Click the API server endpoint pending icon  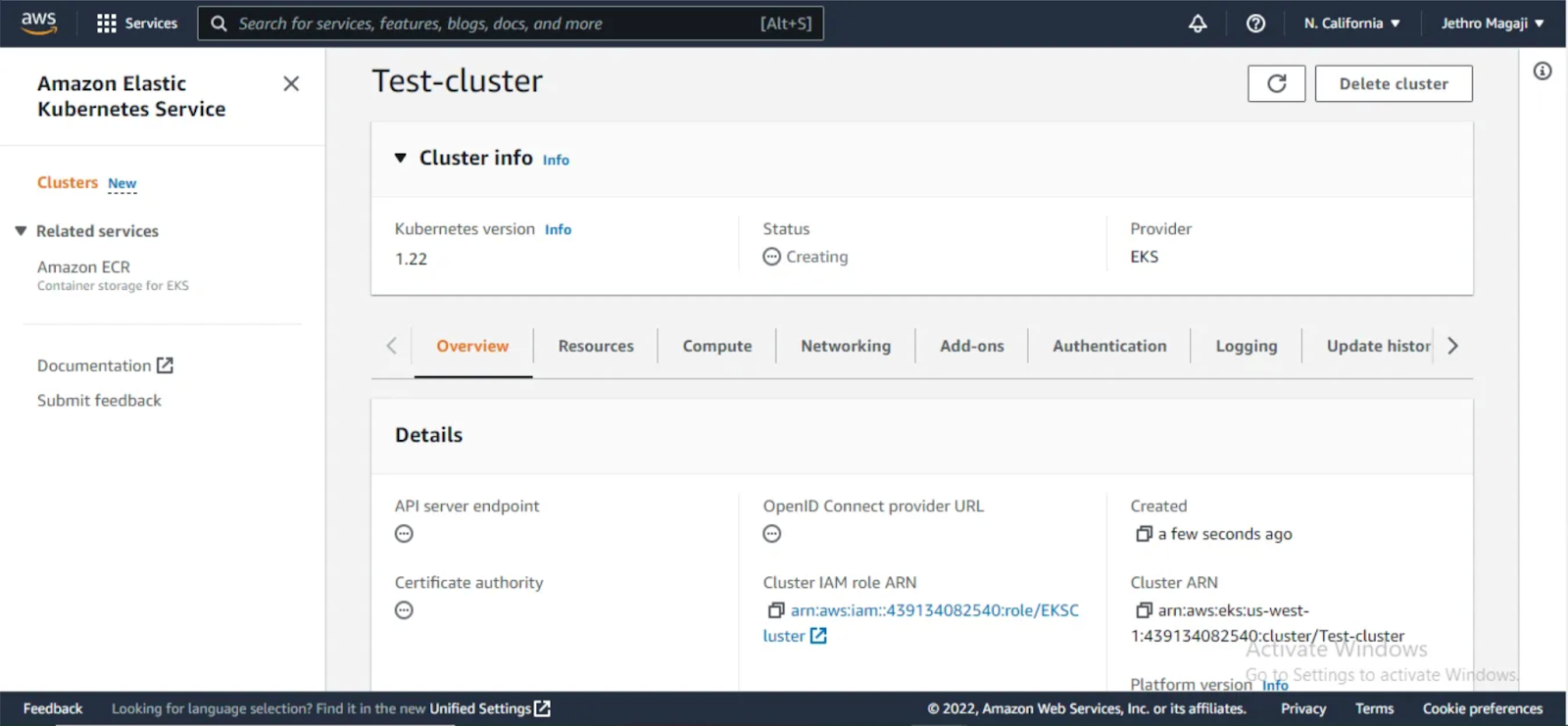coord(404,534)
